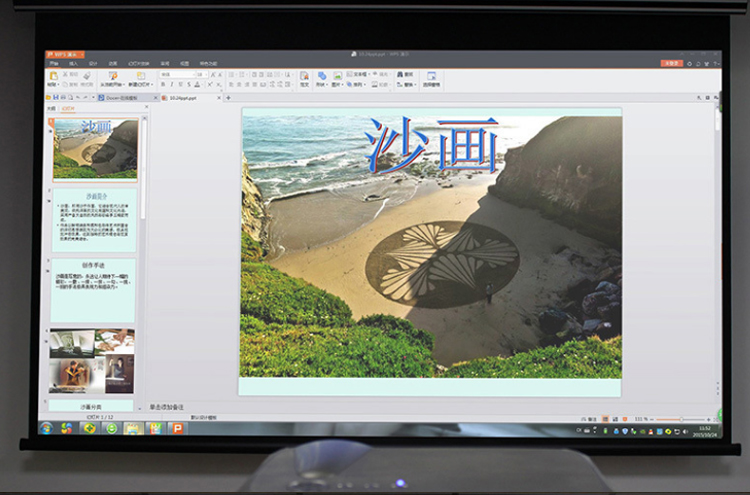Image resolution: width=750 pixels, height=495 pixels.
Task: Click the Shapes icon in ribbon
Action: click(322, 76)
